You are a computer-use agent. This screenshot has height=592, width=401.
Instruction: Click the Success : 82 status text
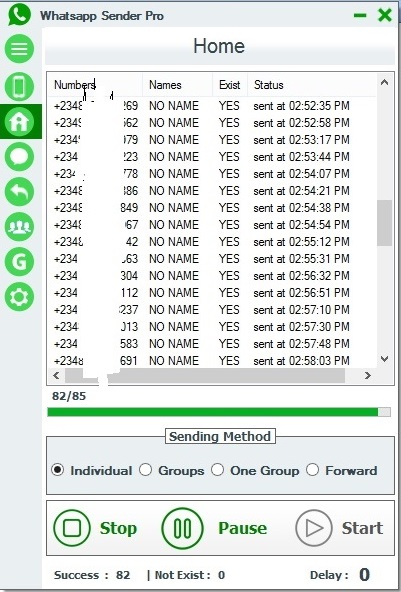click(92, 575)
